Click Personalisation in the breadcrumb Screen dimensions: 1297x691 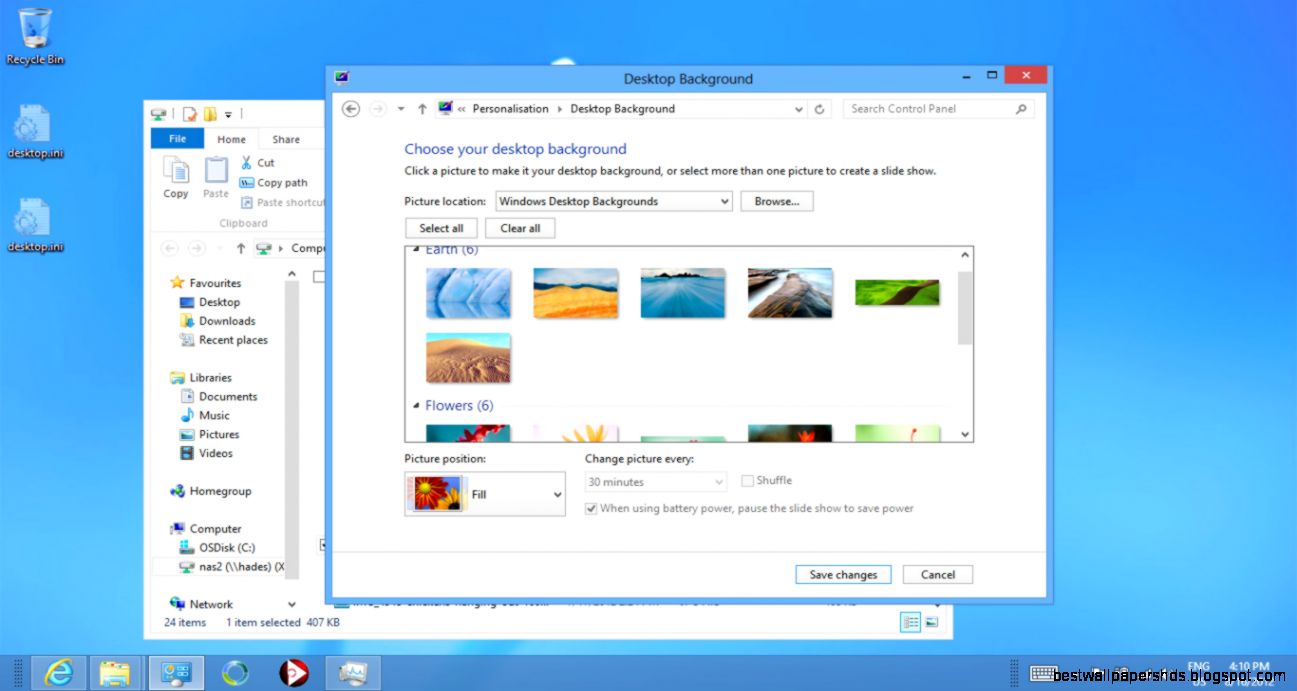(x=511, y=109)
